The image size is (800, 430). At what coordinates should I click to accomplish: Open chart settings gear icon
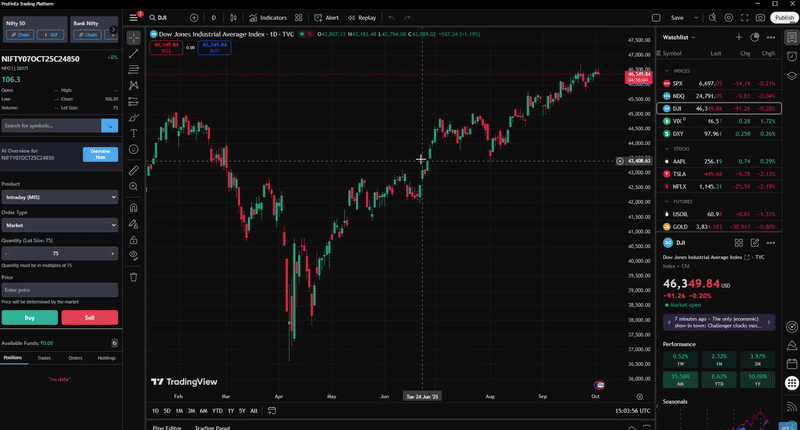pyautogui.click(x=729, y=17)
